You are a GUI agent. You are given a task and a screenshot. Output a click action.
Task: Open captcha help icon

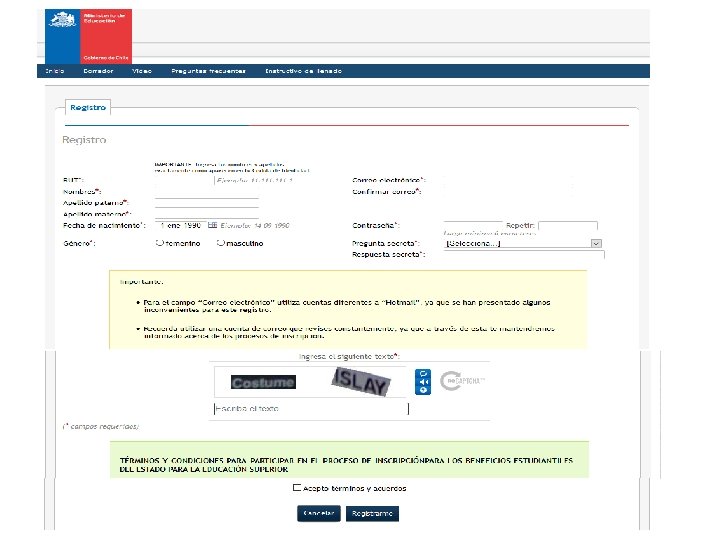click(423, 390)
